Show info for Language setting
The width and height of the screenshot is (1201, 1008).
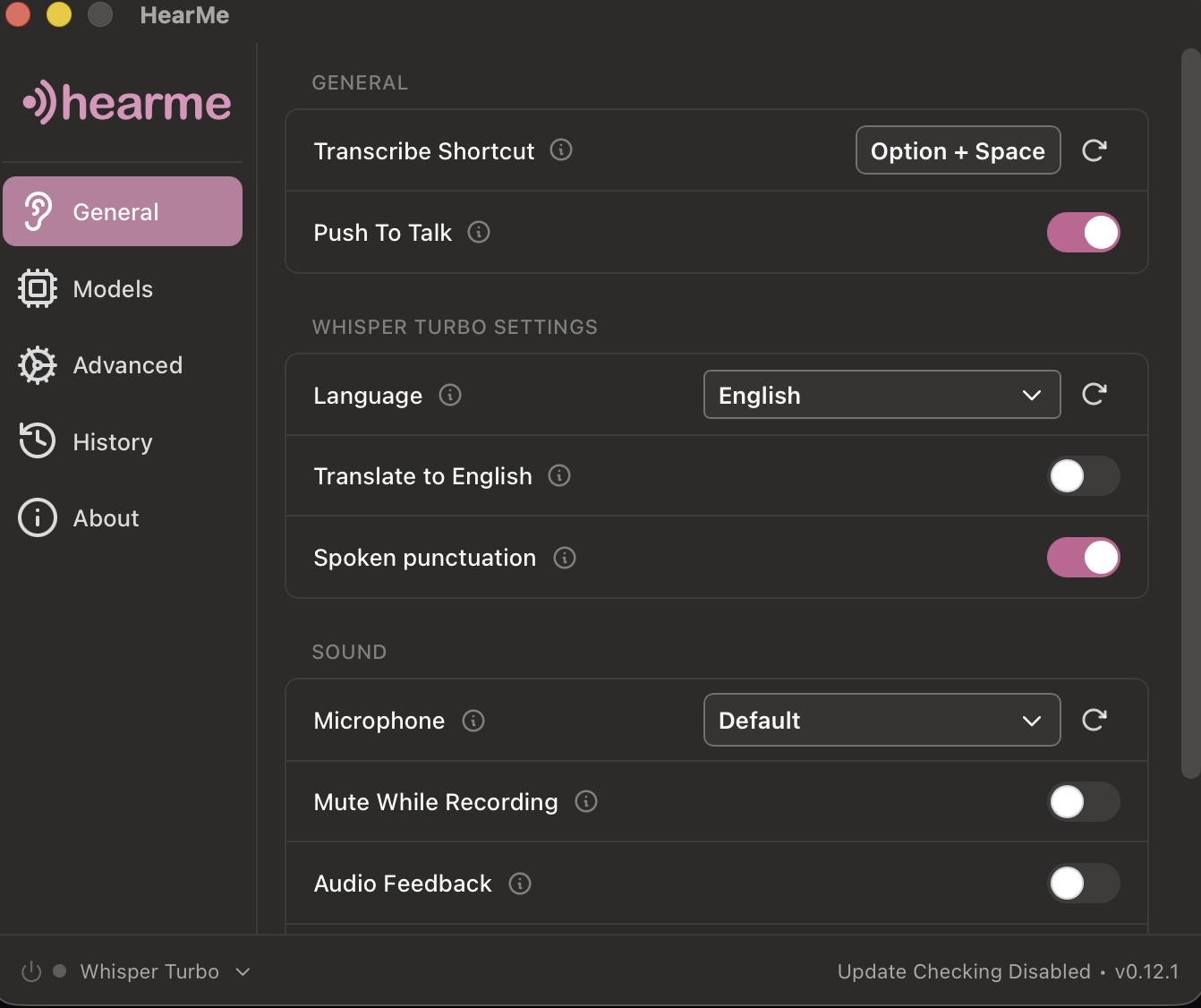450,395
